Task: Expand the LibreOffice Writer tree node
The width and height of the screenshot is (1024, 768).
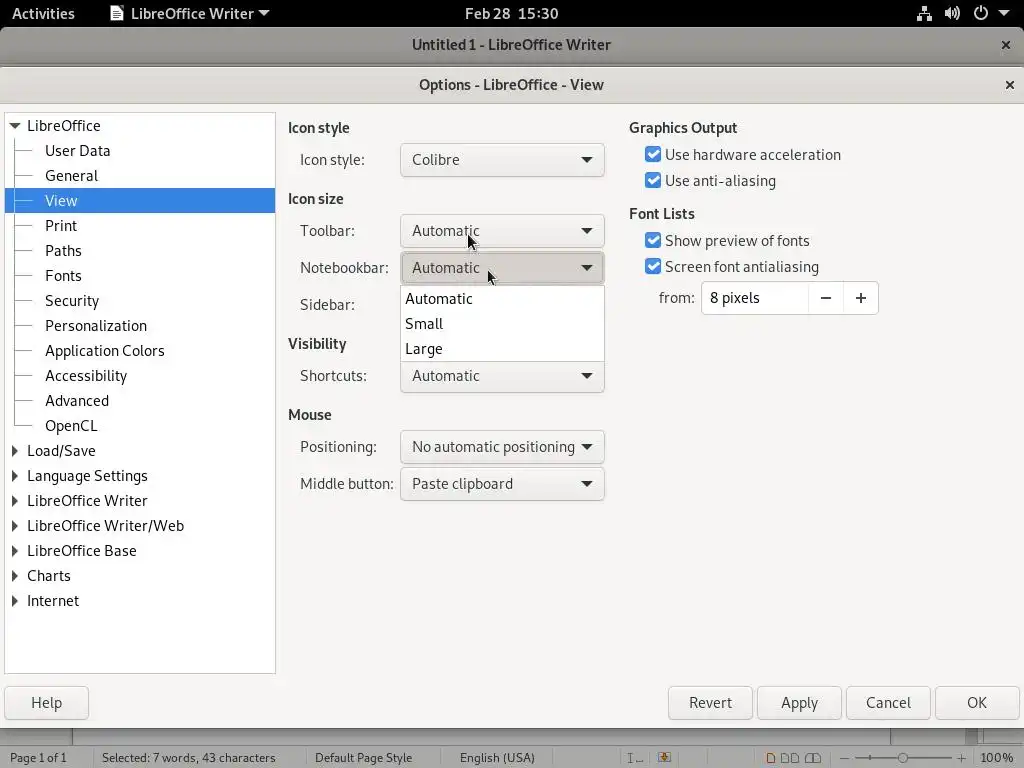Action: pyautogui.click(x=14, y=501)
